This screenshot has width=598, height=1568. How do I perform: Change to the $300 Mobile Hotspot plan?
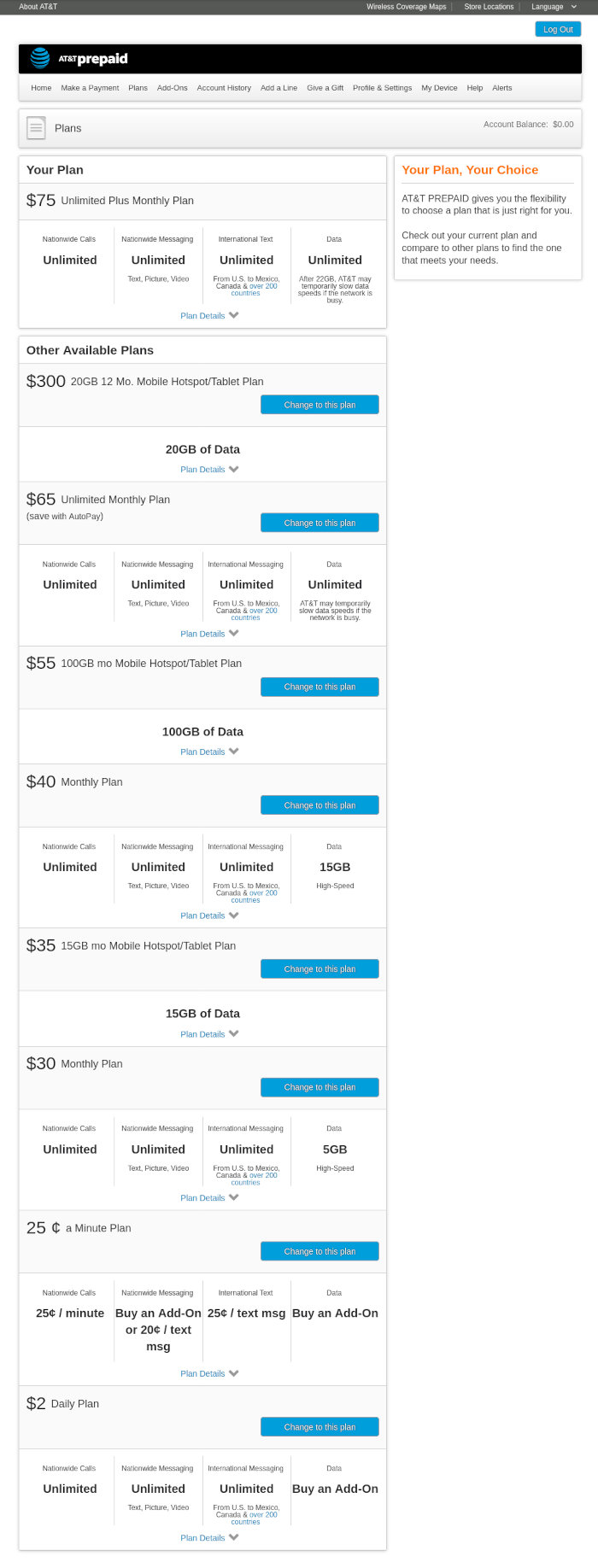click(320, 404)
